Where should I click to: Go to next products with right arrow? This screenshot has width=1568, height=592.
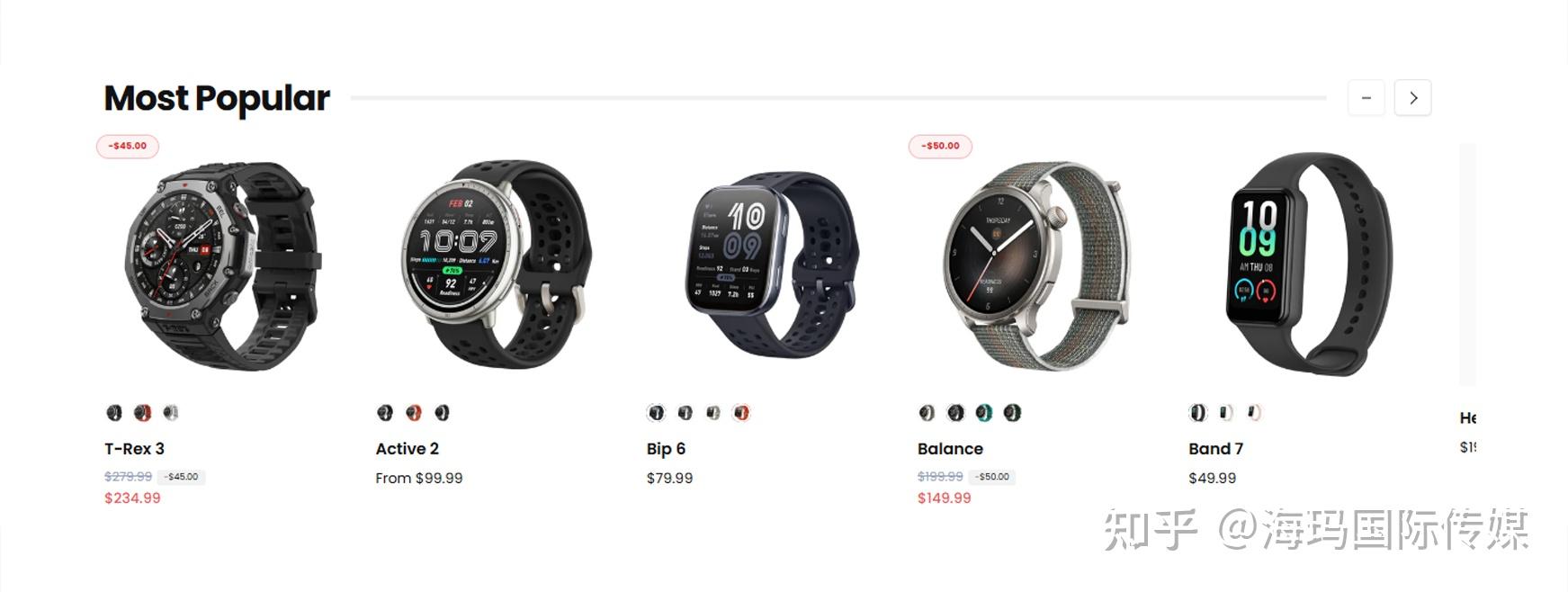point(1412,97)
